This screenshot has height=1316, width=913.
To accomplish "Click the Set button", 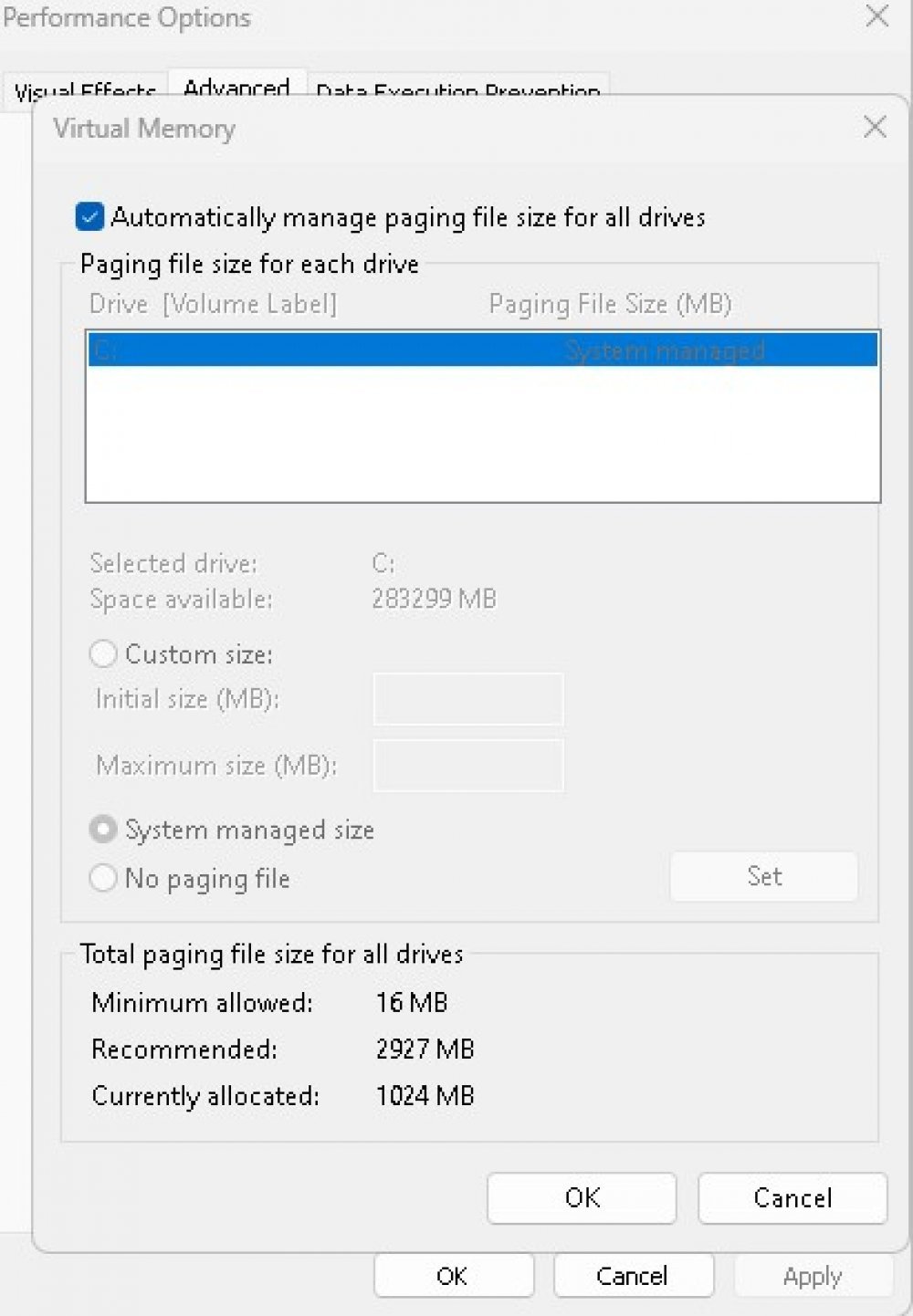I will click(x=764, y=876).
